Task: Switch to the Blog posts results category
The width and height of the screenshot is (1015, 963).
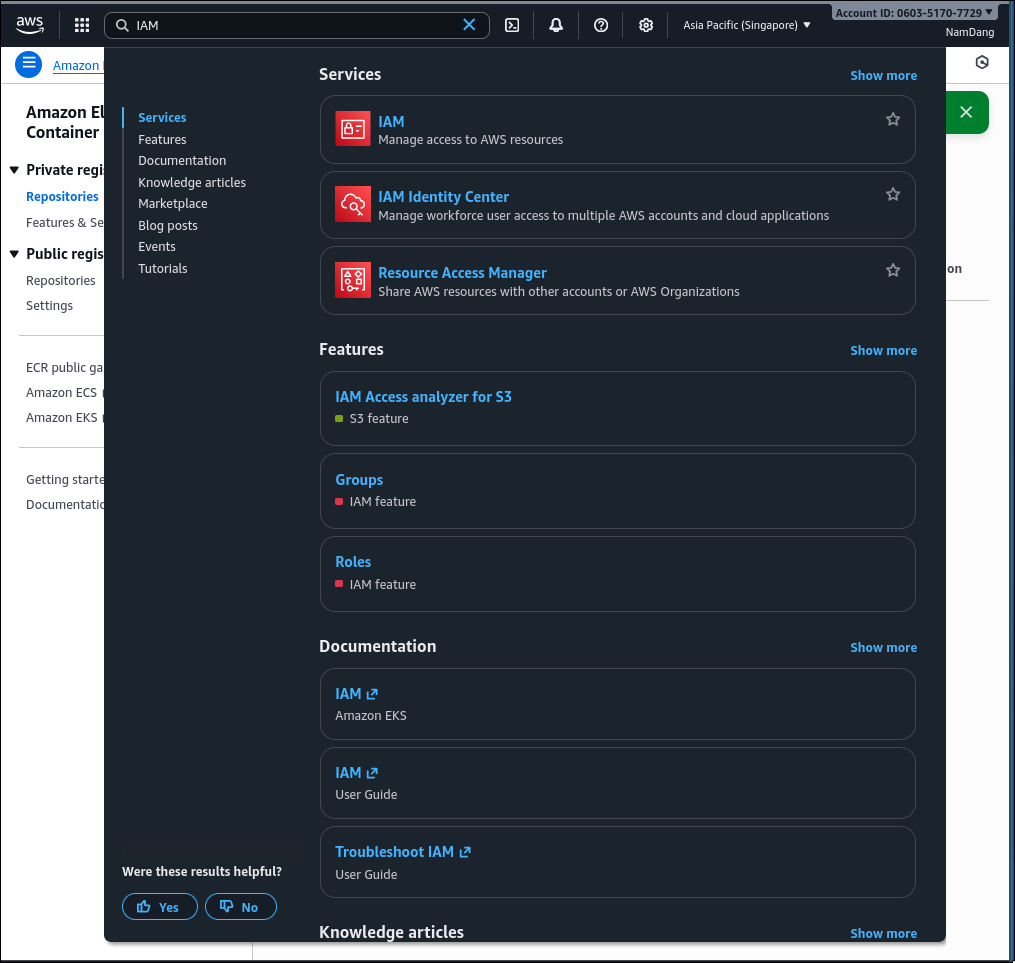Action: tap(167, 225)
